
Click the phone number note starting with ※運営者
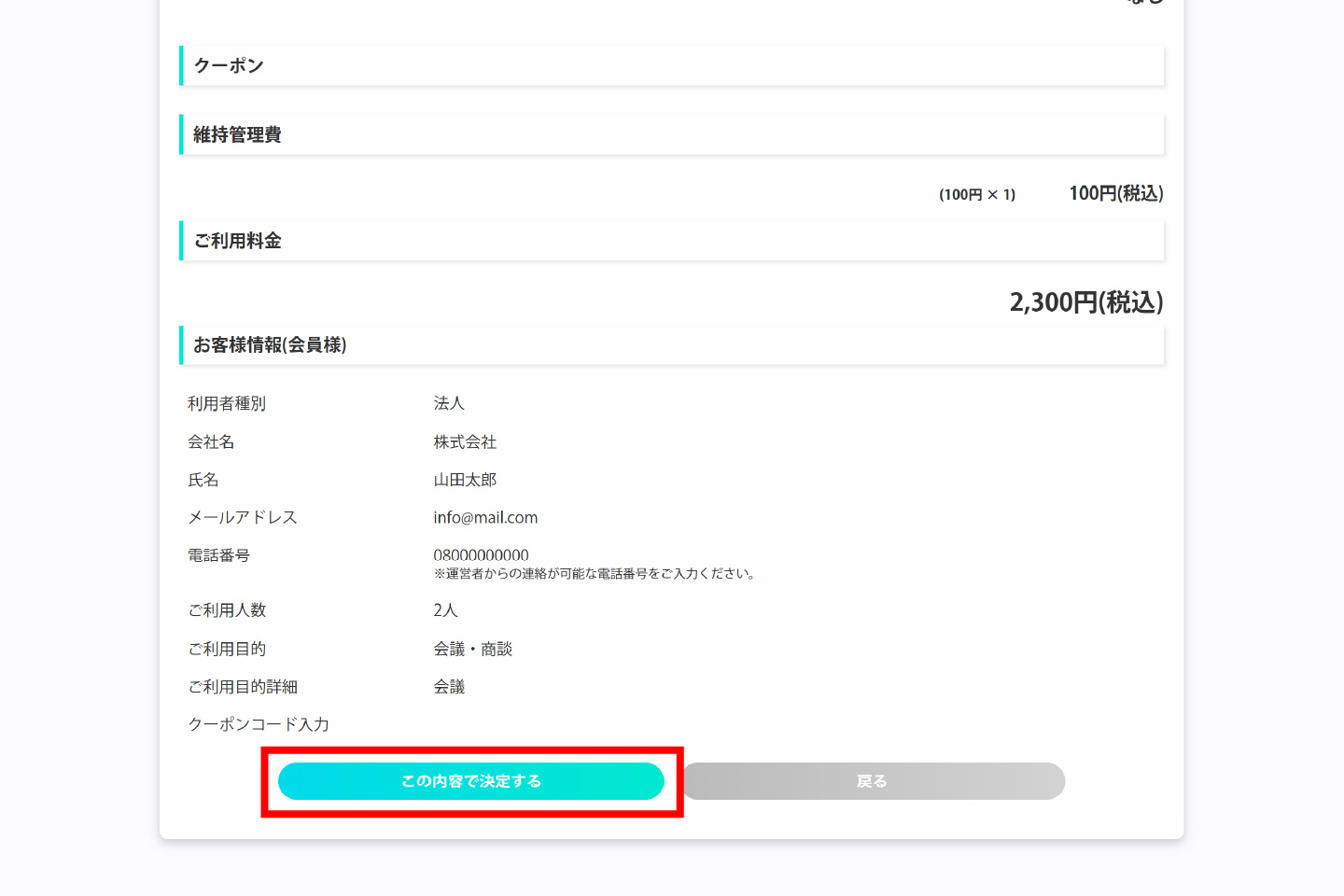coord(595,574)
